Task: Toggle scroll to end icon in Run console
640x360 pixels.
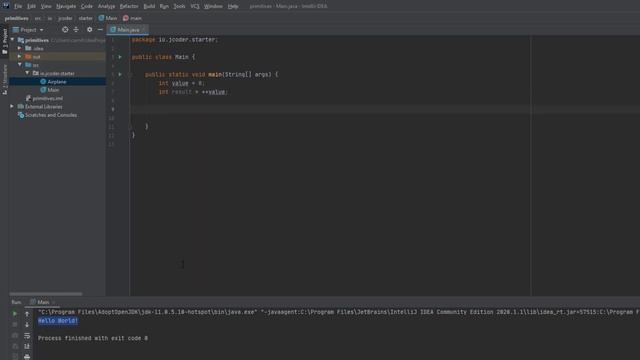Action: tap(27, 346)
